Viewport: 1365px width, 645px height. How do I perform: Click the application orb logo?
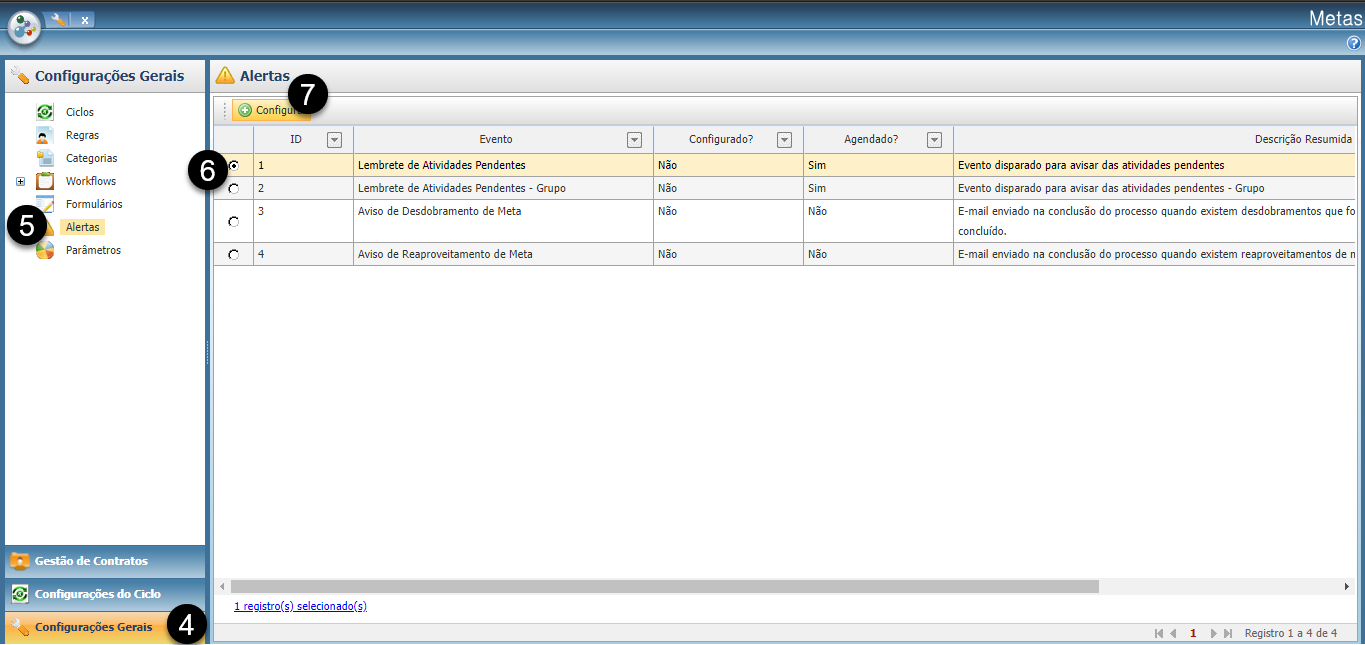click(25, 27)
